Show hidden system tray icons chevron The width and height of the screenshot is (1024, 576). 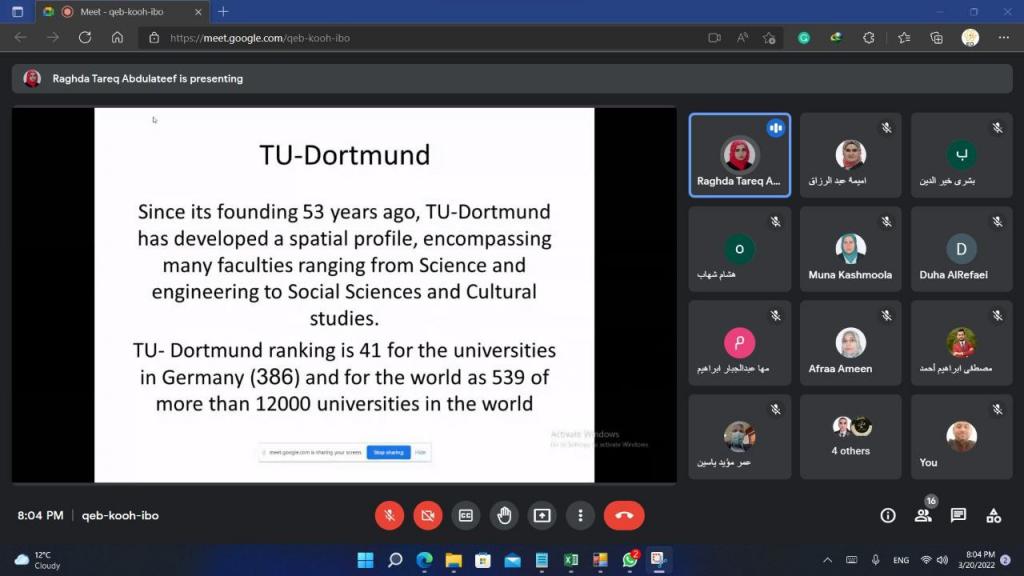(x=827, y=560)
